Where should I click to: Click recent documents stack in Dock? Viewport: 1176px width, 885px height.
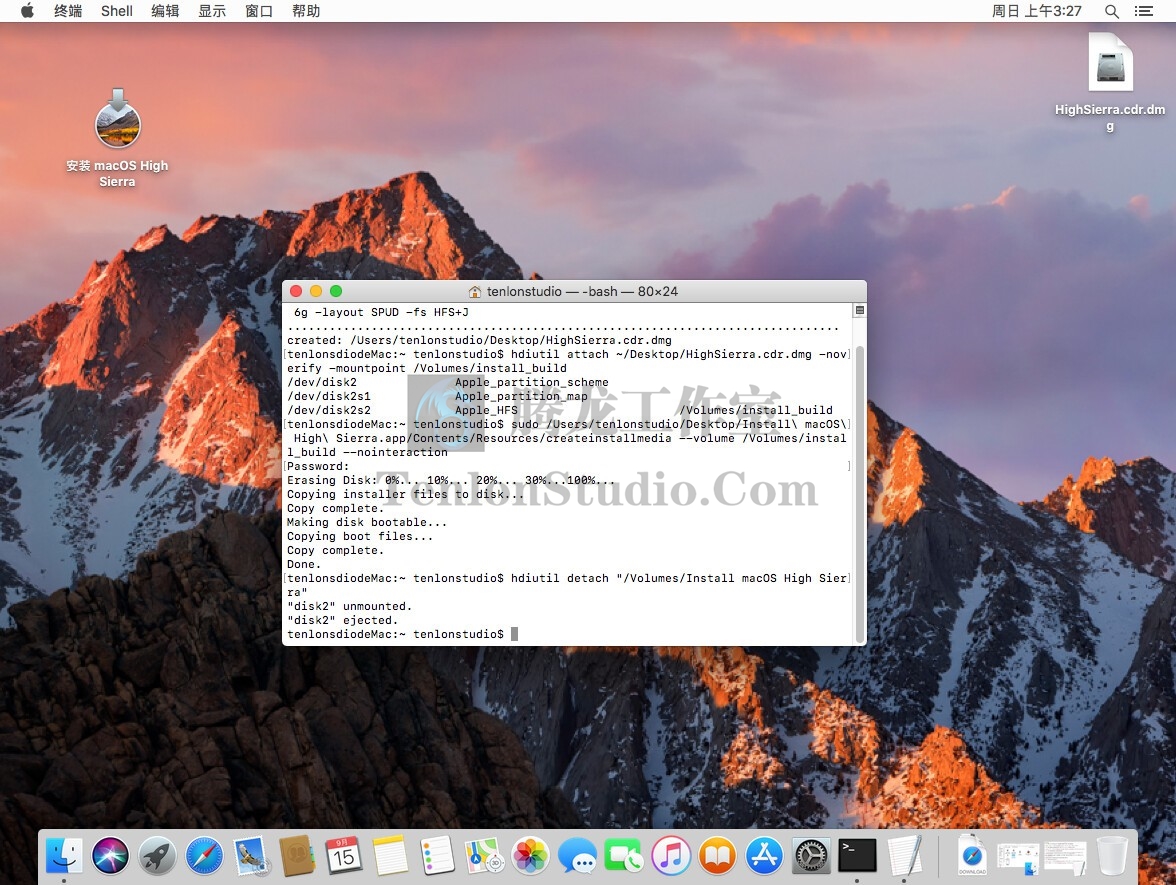[1018, 857]
